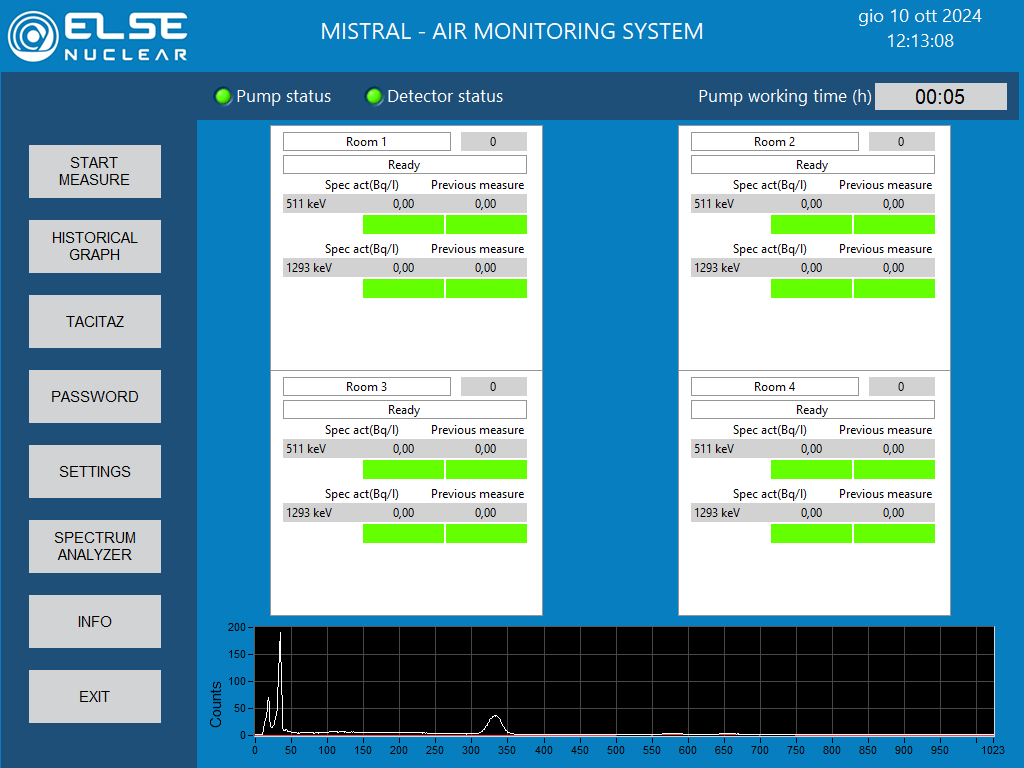
Task: Click Room 1 511 keV previous measure bar
Action: point(486,224)
